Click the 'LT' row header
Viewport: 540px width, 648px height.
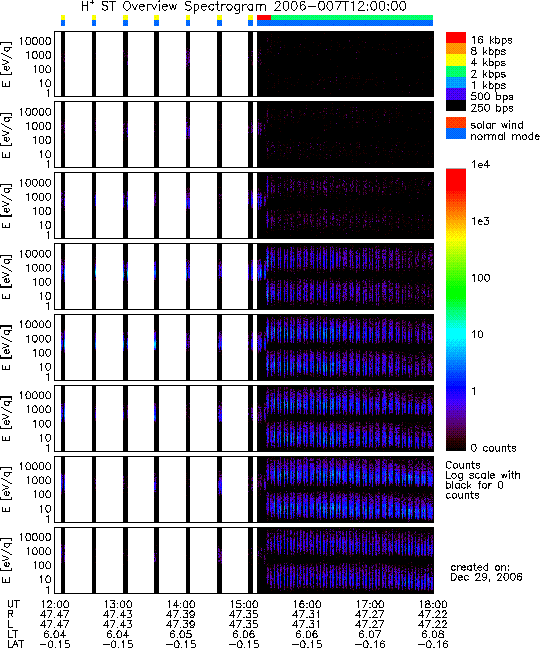click(12, 634)
